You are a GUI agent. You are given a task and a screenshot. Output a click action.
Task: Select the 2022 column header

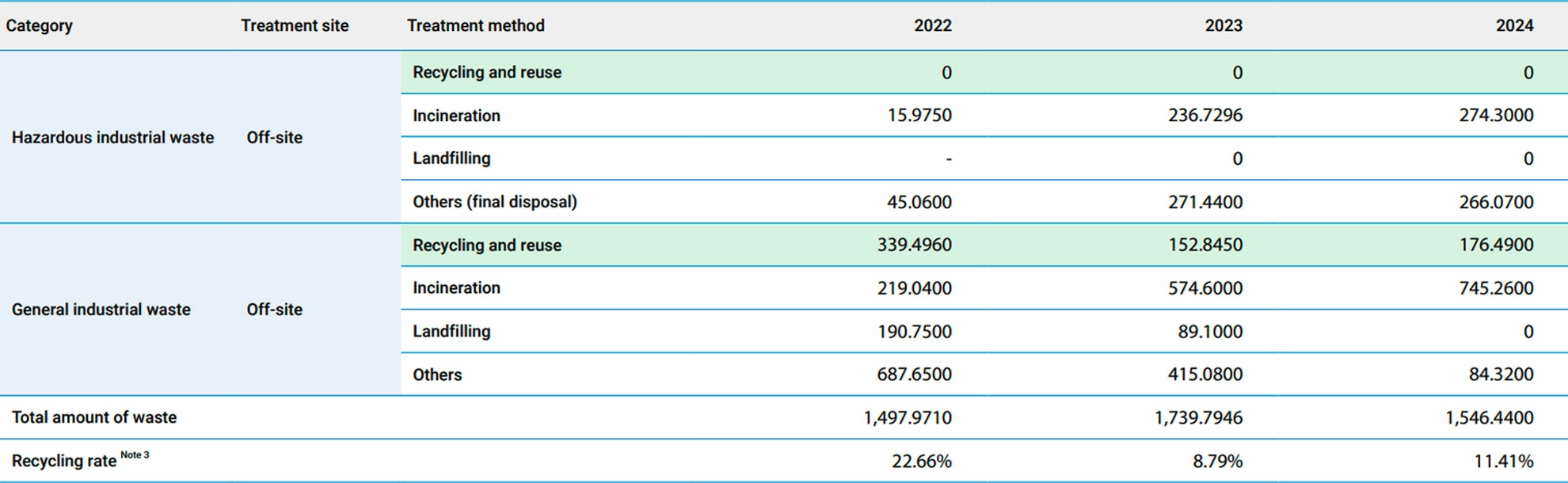(932, 25)
